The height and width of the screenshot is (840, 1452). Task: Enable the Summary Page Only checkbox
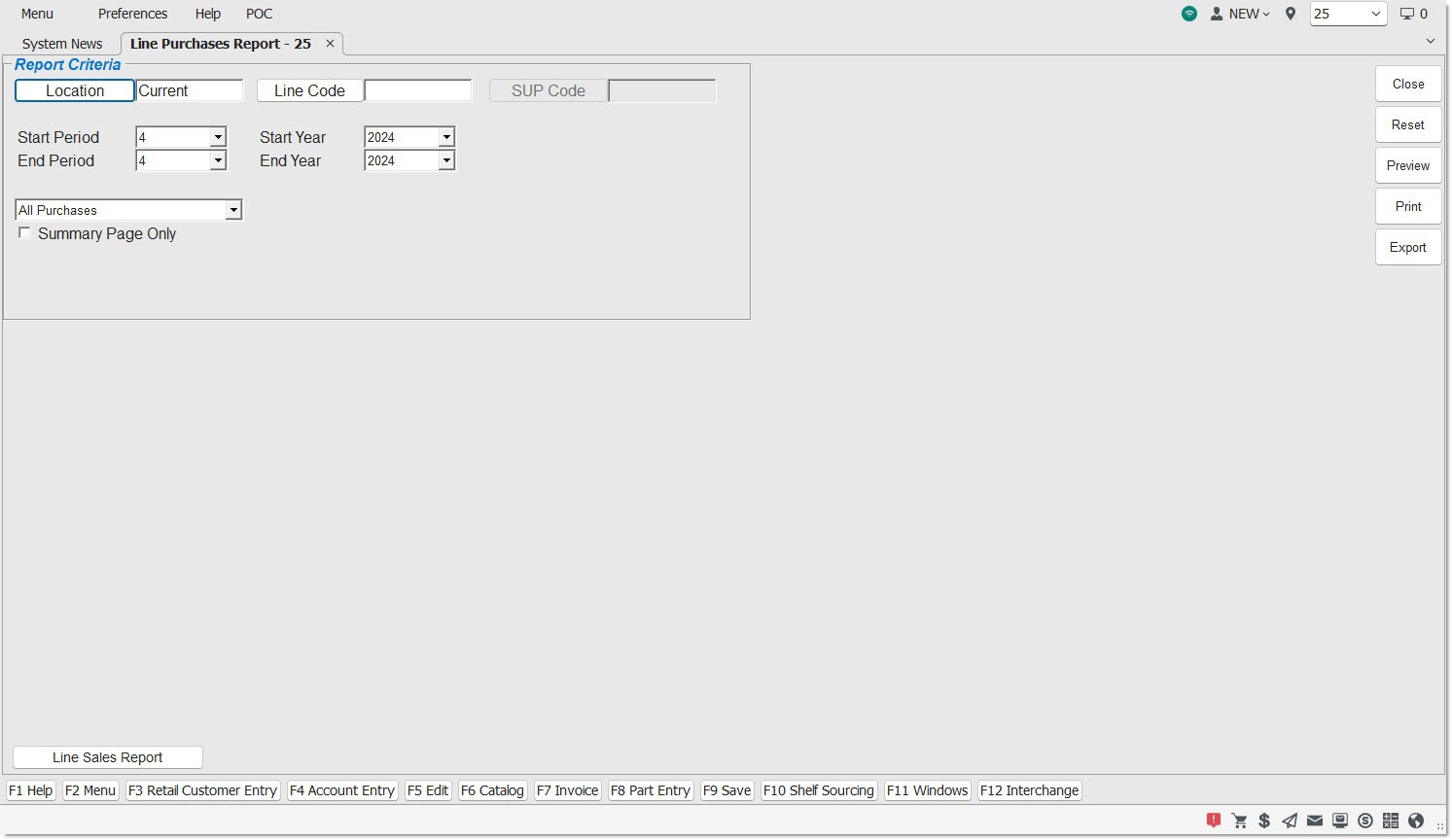25,233
